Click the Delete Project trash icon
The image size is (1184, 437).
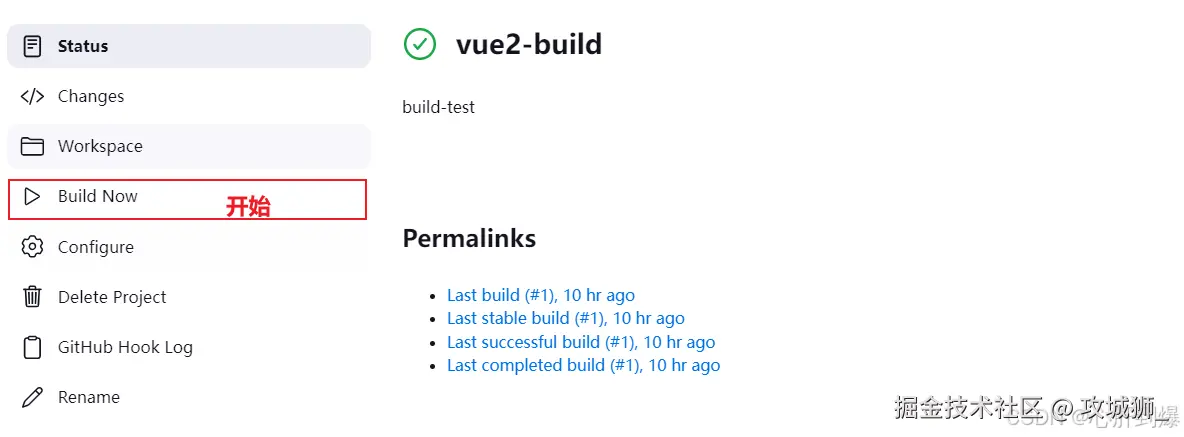[x=33, y=297]
